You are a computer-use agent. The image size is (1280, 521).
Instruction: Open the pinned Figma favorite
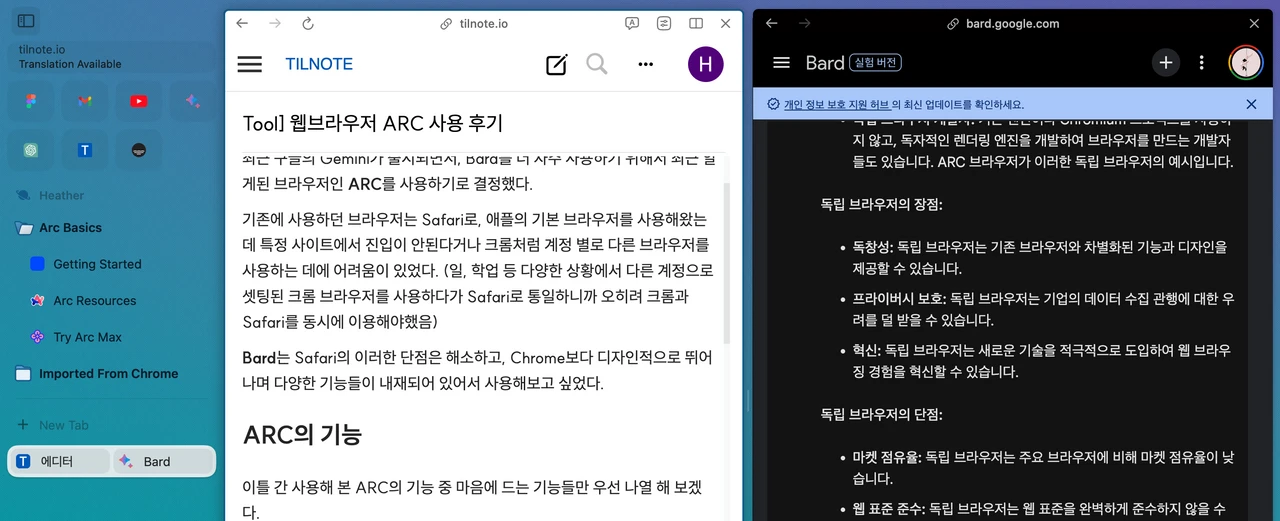coord(32,101)
